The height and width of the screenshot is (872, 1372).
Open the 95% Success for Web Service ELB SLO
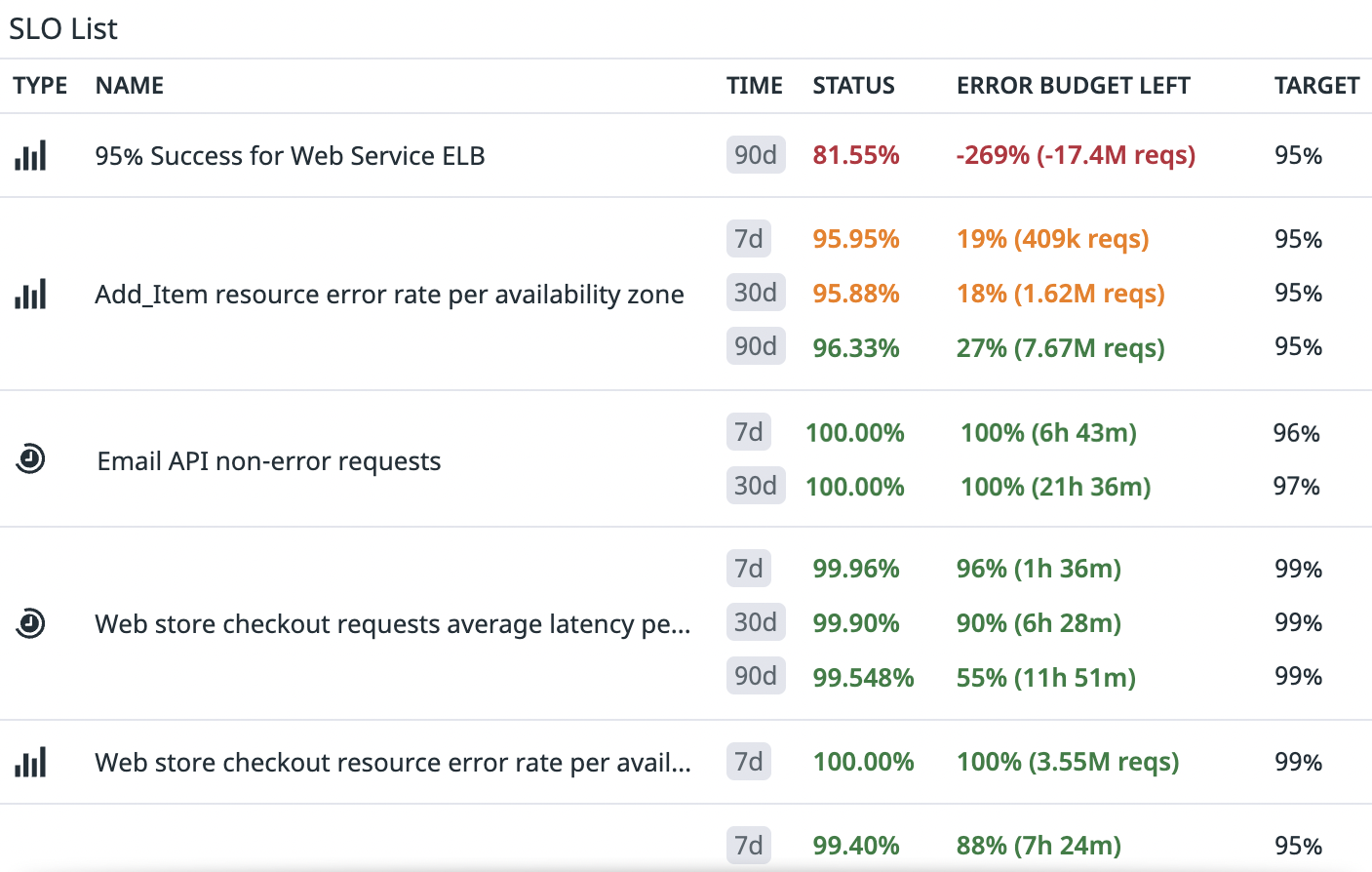[289, 155]
